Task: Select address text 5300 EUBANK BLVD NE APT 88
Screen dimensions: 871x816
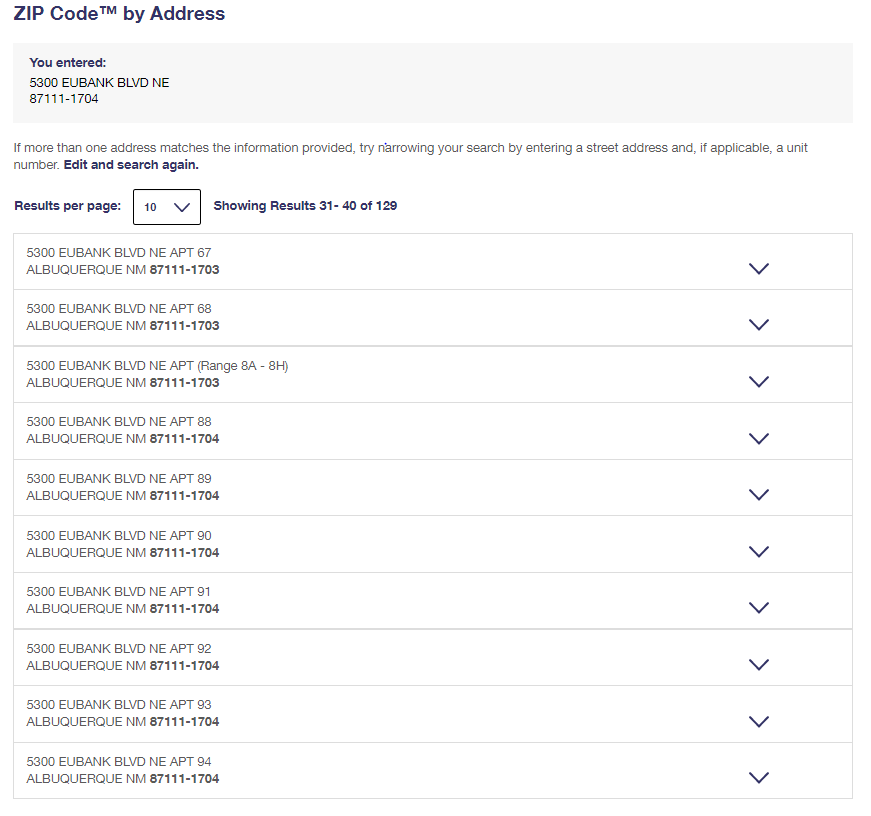Action: pos(119,422)
